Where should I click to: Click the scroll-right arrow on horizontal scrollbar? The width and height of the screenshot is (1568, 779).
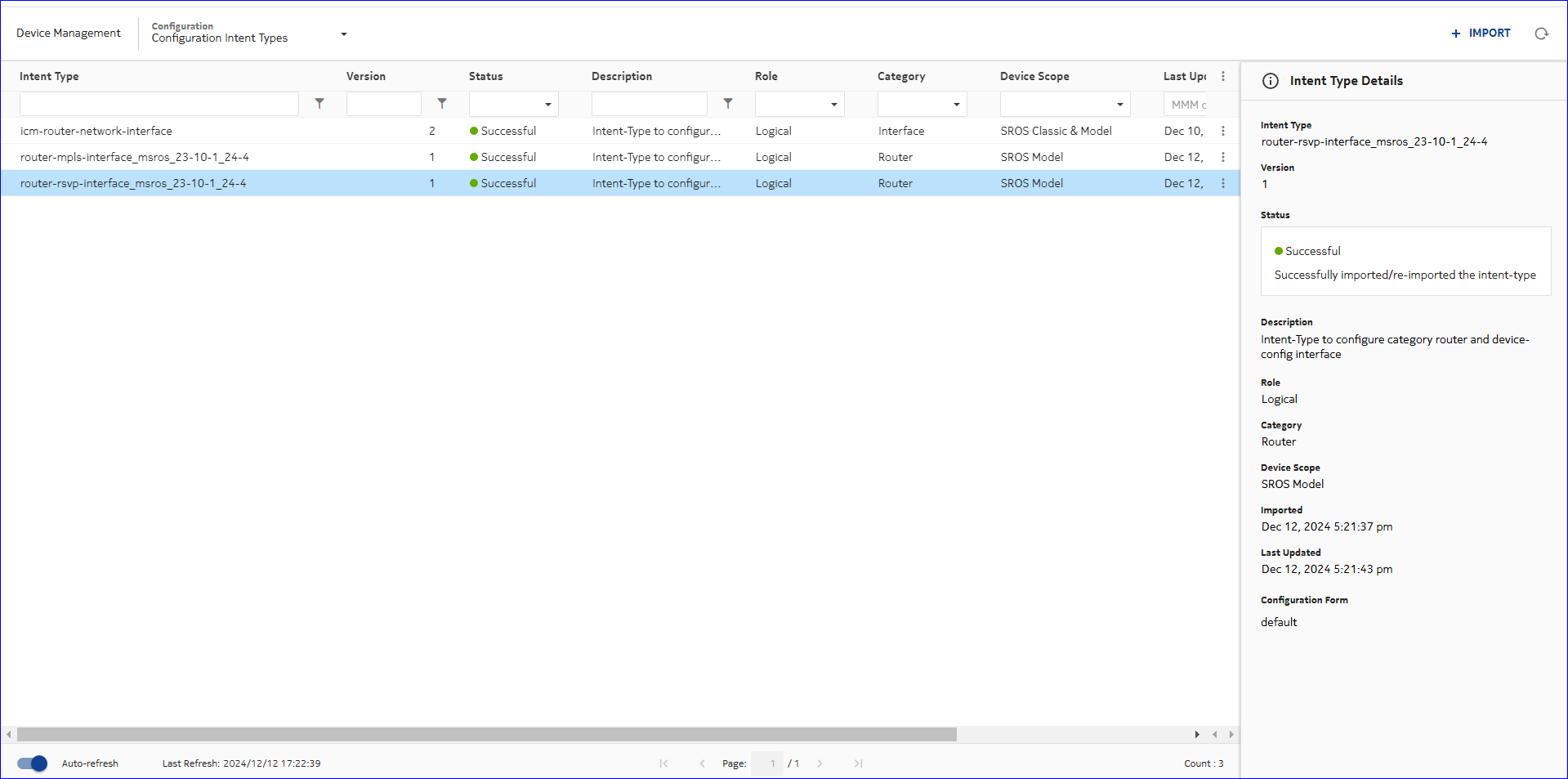click(x=1231, y=734)
